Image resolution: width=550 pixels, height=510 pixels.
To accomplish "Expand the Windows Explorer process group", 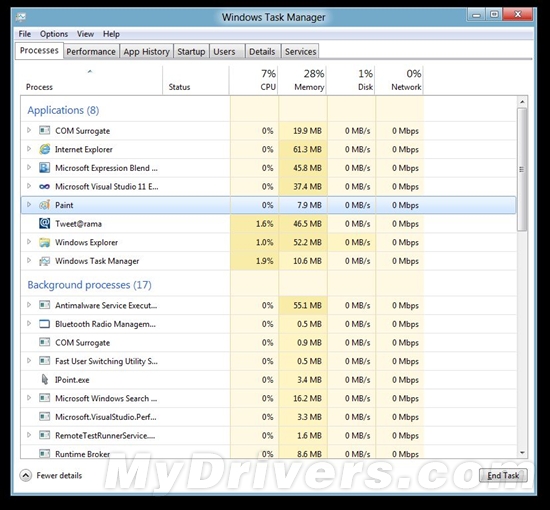I will click(29, 242).
